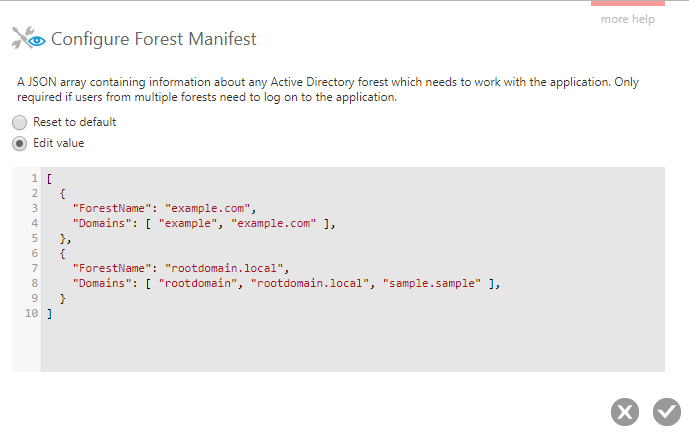
Task: Confirm changes with the checkmark button
Action: [x=667, y=412]
